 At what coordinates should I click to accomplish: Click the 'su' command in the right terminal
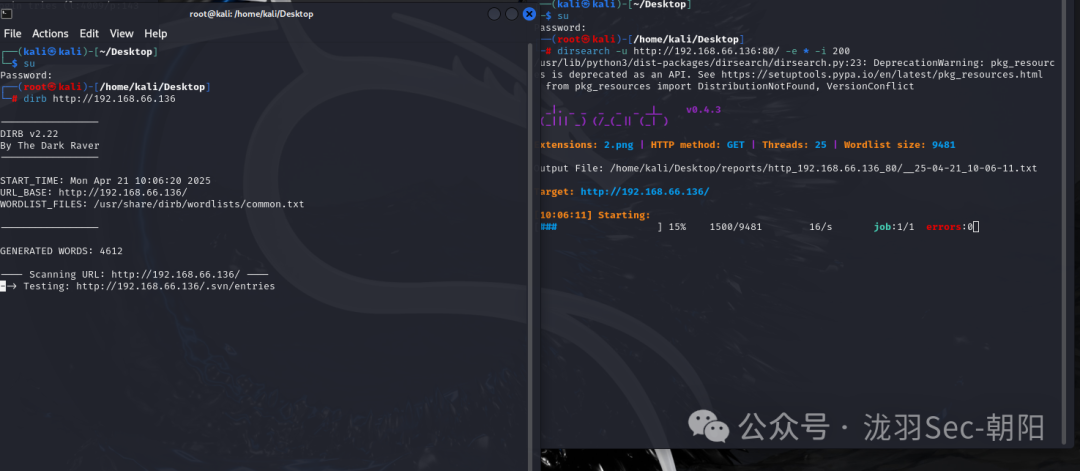click(x=563, y=15)
